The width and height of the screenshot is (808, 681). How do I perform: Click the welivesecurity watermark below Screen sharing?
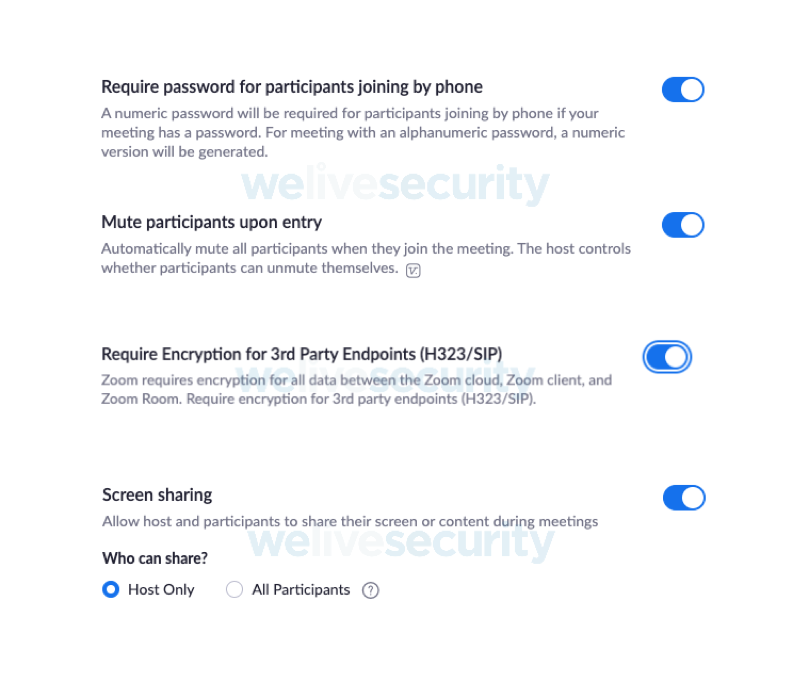[401, 542]
